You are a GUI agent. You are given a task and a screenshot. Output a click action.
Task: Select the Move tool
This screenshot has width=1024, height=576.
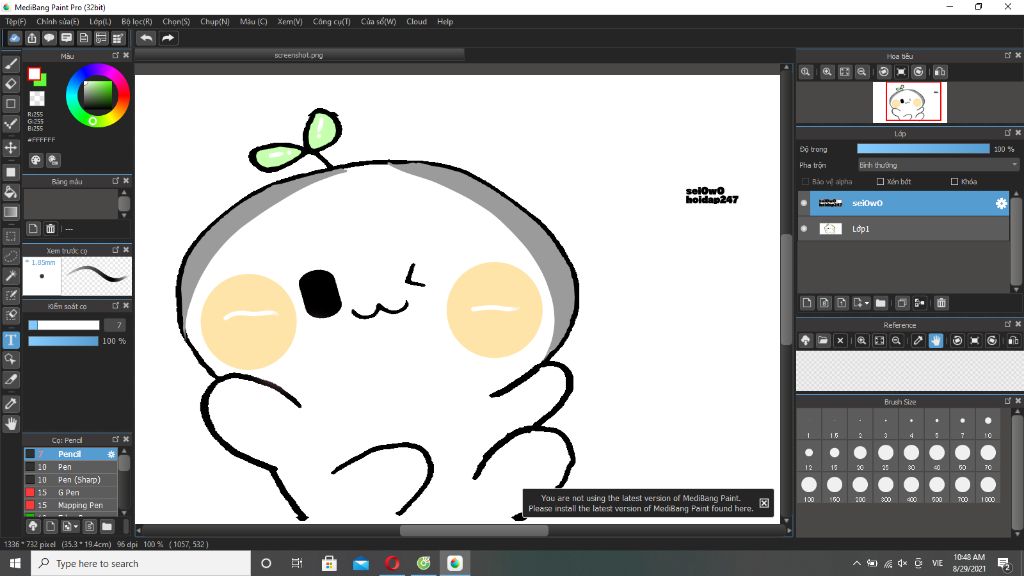click(11, 148)
